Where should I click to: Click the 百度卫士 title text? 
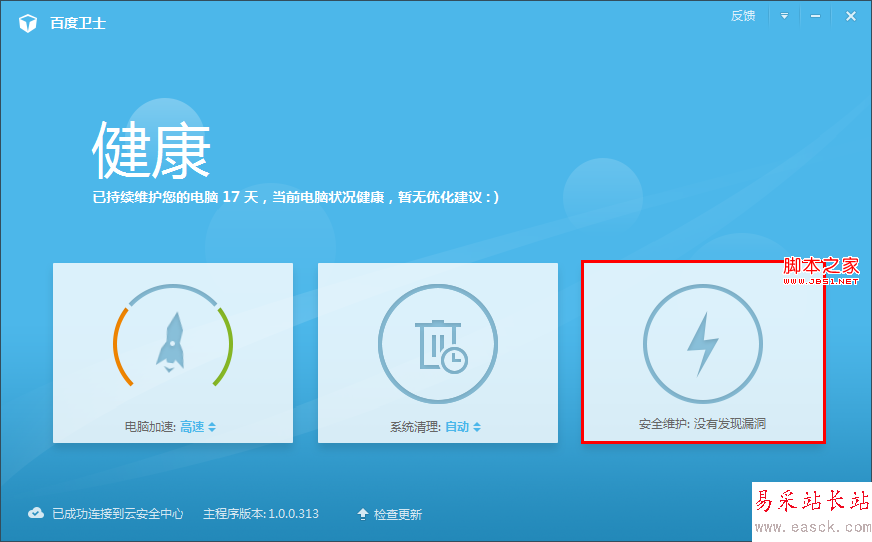[78, 23]
